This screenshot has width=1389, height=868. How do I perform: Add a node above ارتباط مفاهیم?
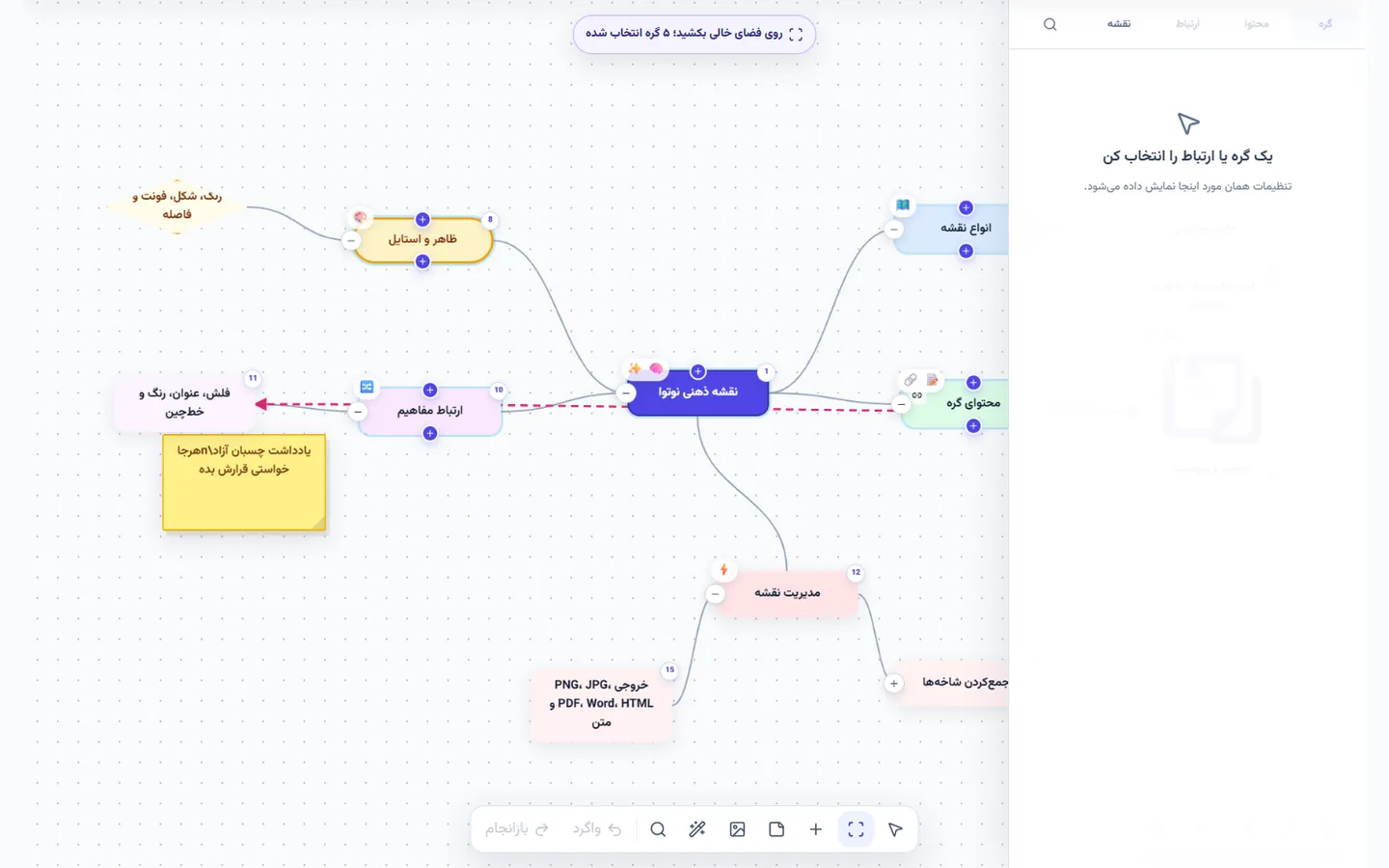tap(430, 390)
